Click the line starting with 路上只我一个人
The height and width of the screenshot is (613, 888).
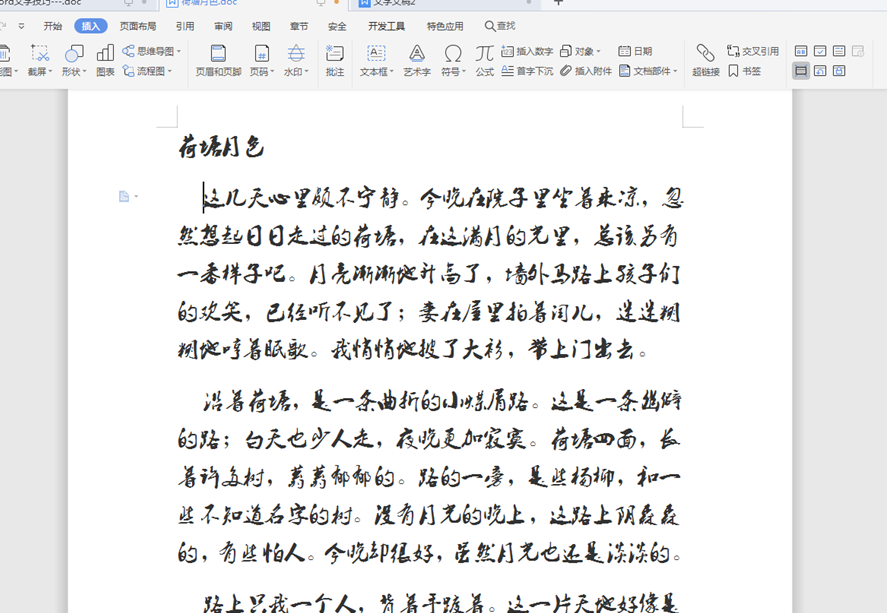pyautogui.click(x=441, y=604)
